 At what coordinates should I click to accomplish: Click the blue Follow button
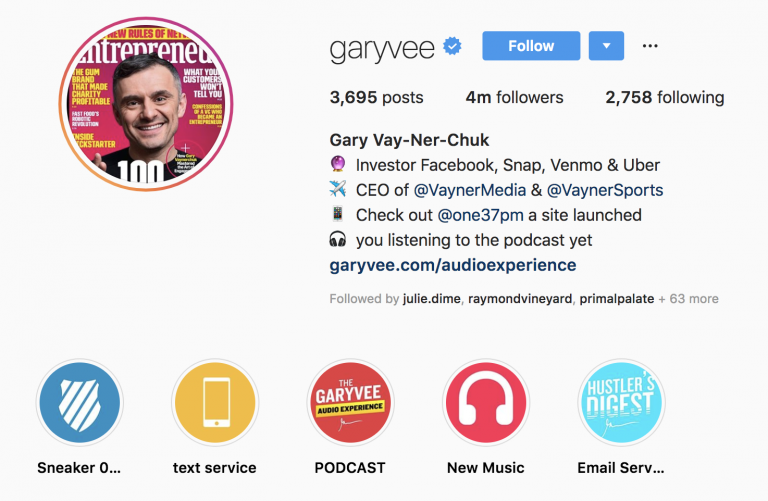[x=531, y=46]
